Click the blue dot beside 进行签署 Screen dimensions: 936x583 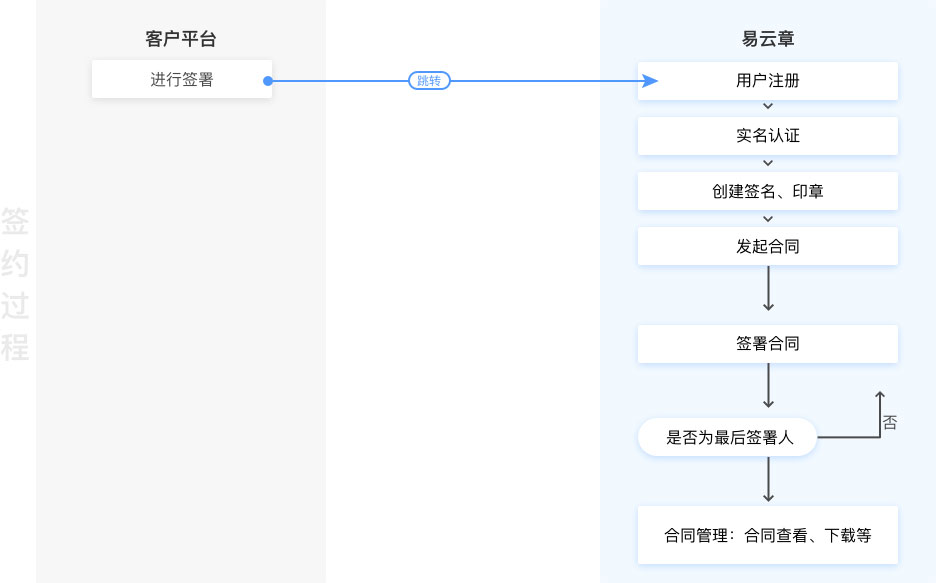pos(268,81)
